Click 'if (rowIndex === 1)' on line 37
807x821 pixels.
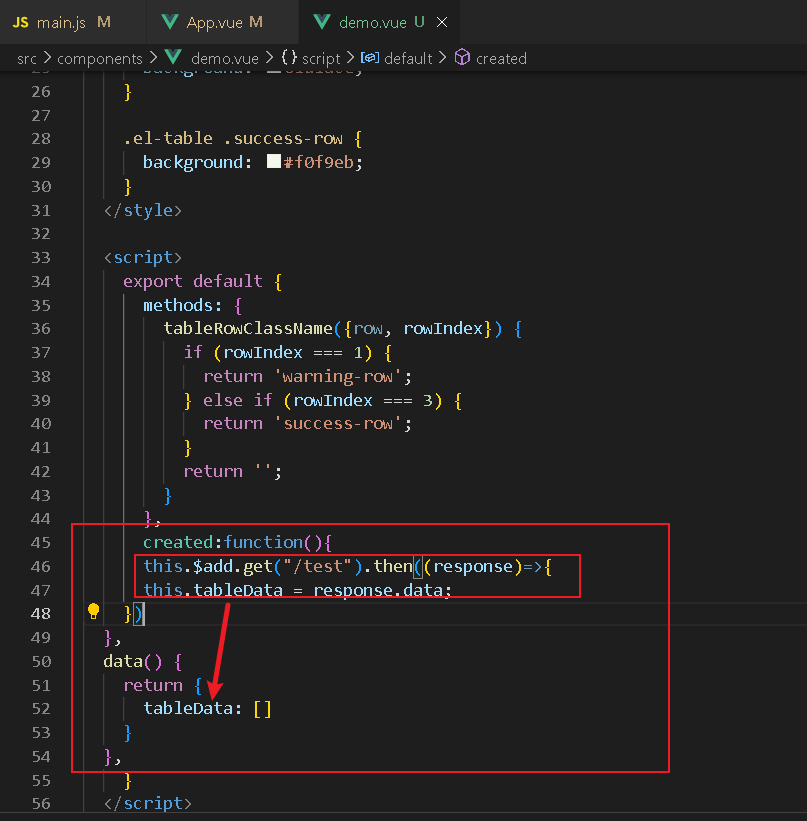[278, 352]
